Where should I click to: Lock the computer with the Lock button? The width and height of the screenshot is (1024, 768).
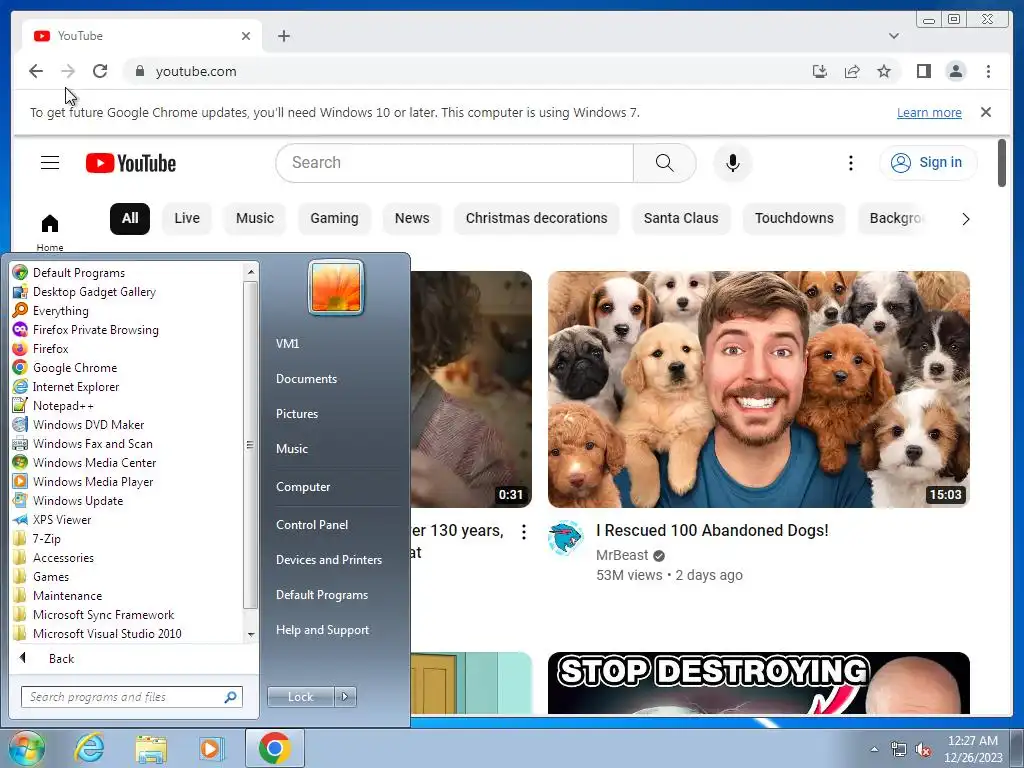click(x=300, y=697)
